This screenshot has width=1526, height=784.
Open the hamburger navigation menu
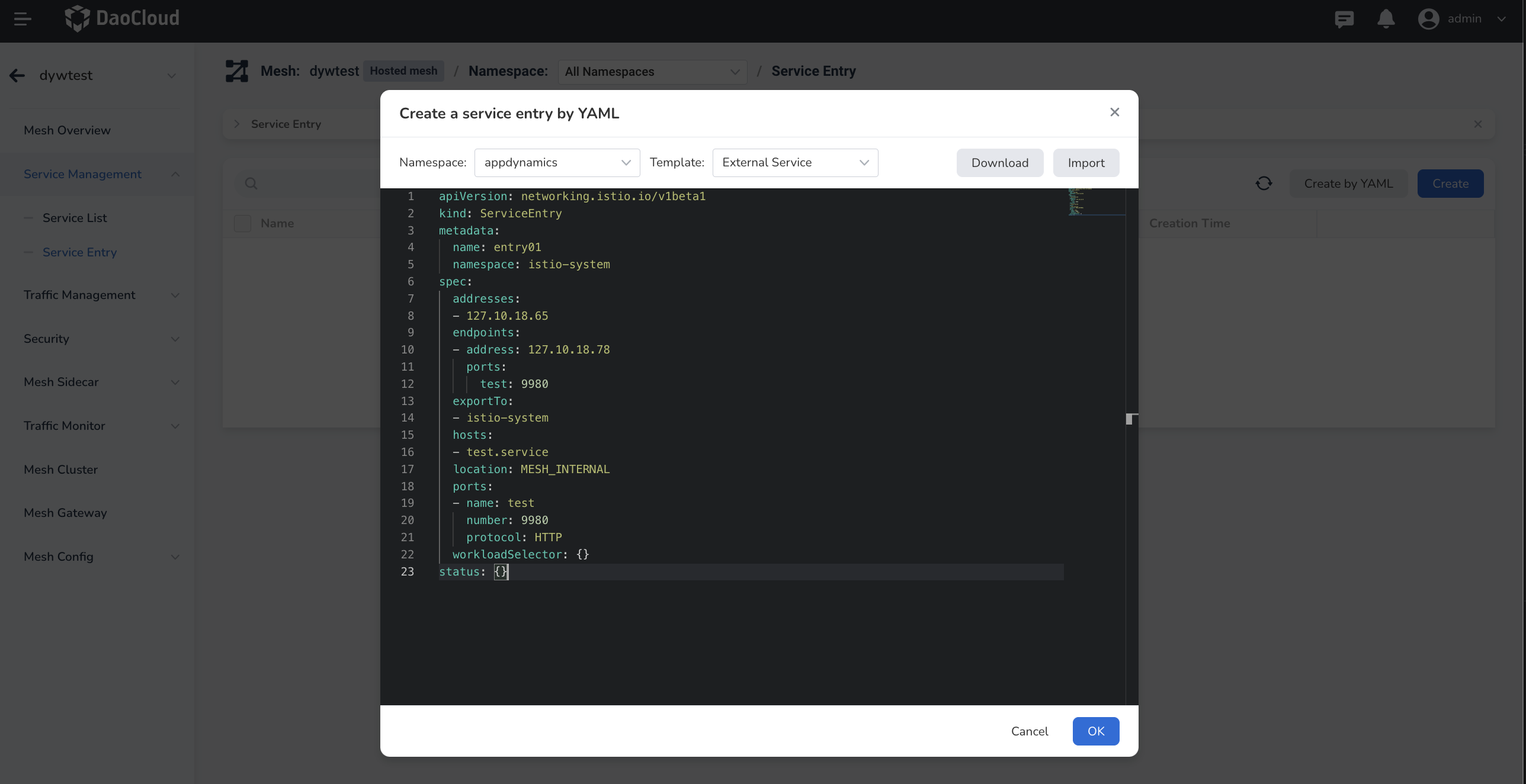point(23,19)
